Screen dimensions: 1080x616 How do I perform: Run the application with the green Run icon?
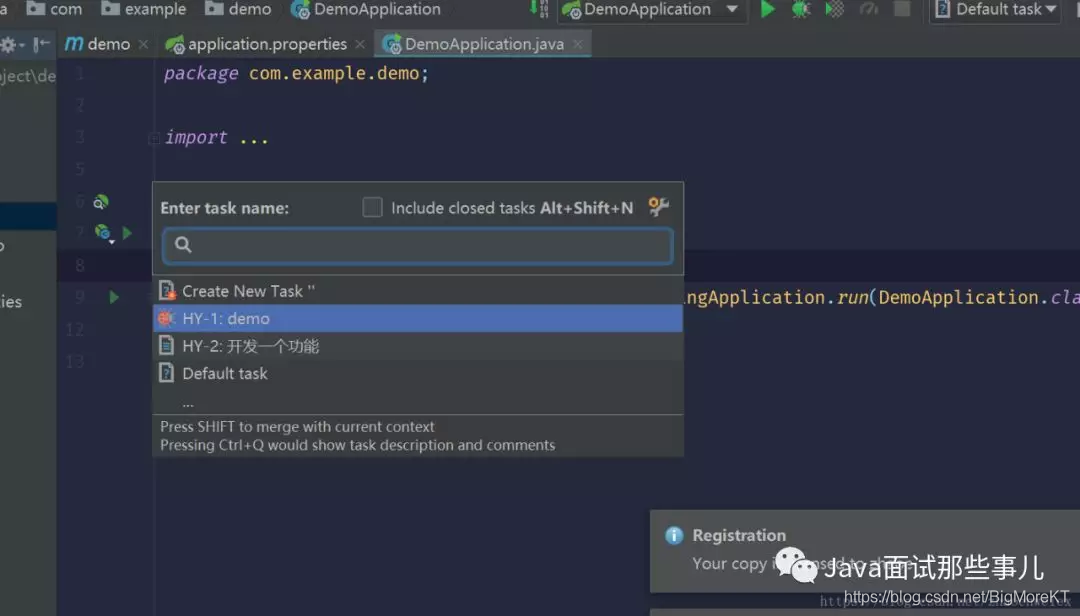tap(767, 10)
